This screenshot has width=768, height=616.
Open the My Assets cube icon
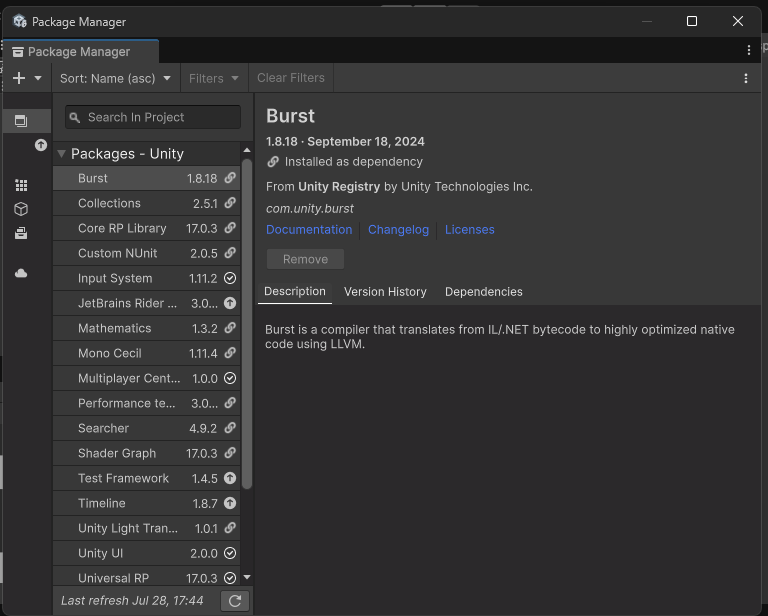pos(21,209)
